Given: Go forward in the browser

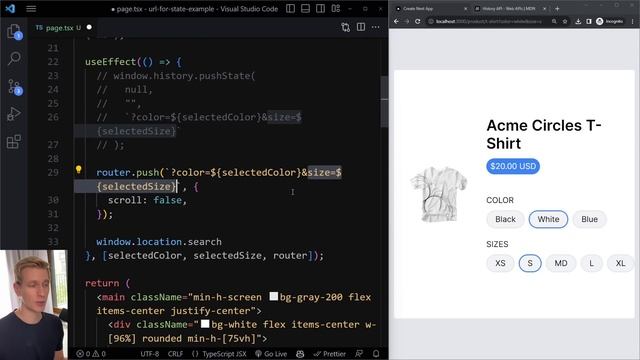Looking at the screenshot, I should 407,21.
